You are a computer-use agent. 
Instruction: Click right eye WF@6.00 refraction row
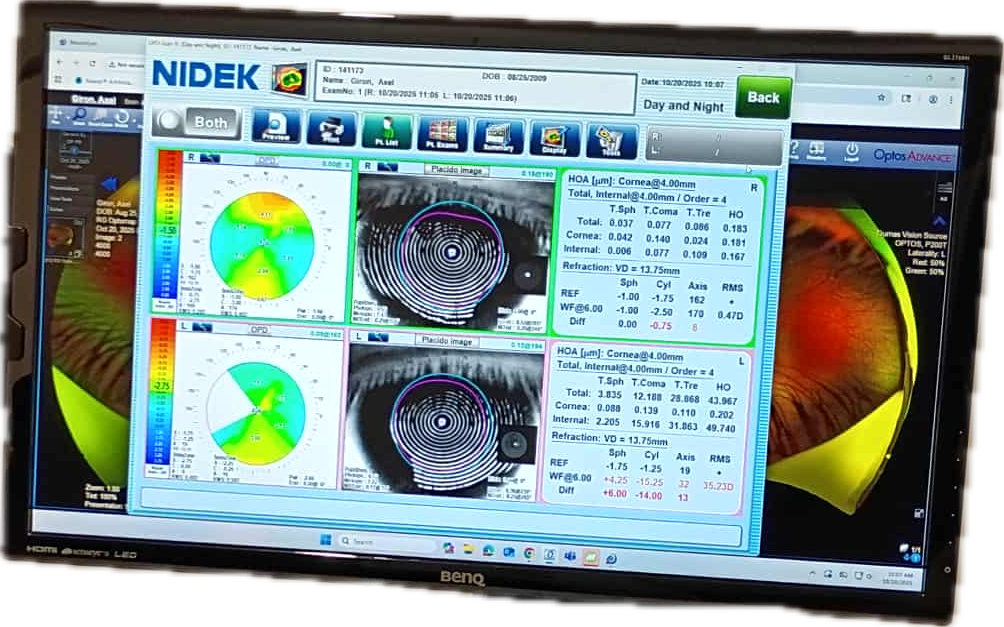coord(652,311)
